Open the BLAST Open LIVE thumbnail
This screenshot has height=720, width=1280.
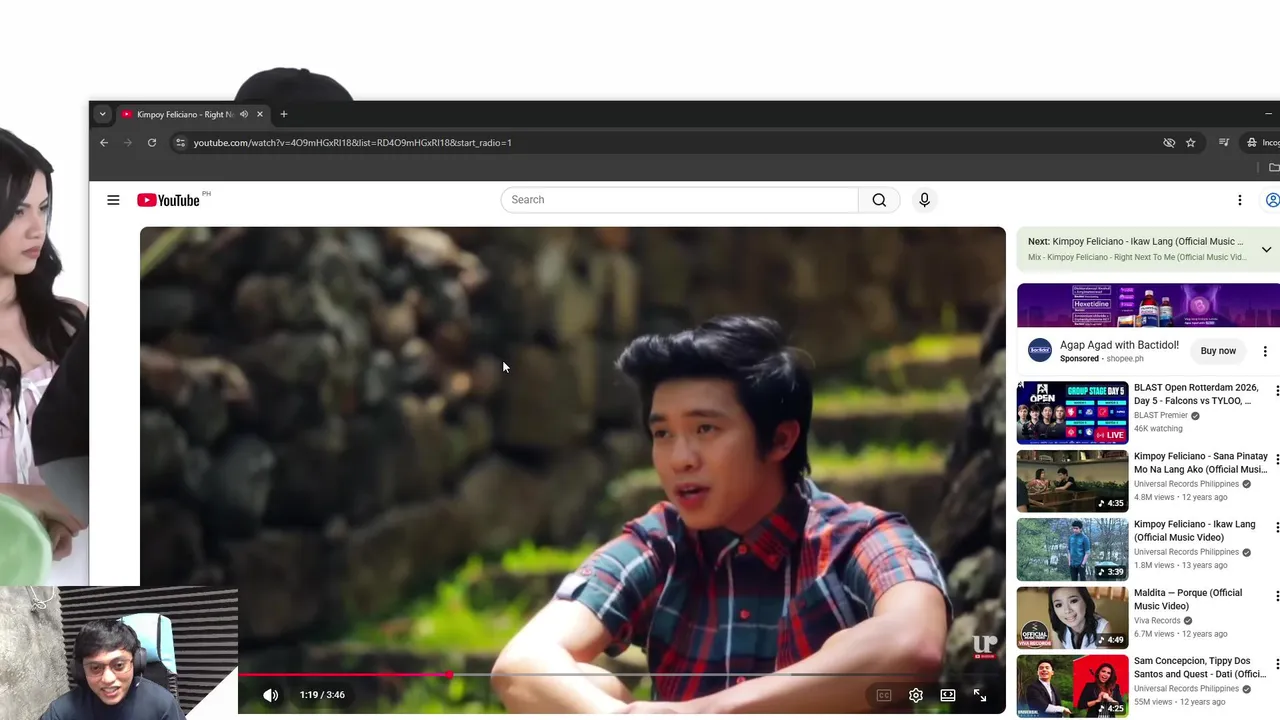pyautogui.click(x=1072, y=412)
